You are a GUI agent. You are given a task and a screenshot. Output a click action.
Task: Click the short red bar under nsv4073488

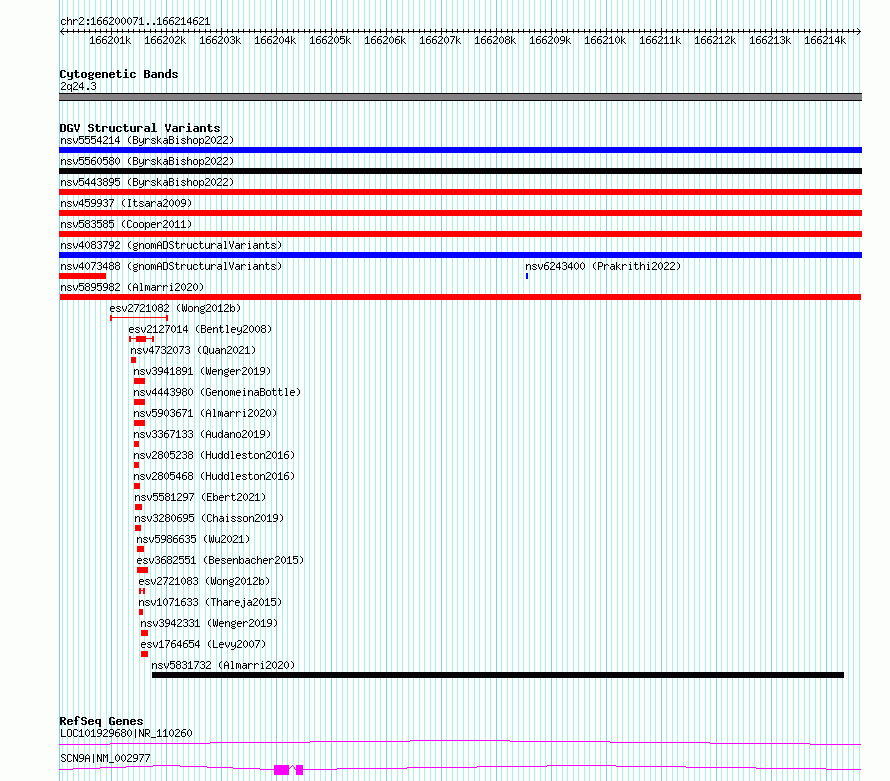[x=82, y=276]
